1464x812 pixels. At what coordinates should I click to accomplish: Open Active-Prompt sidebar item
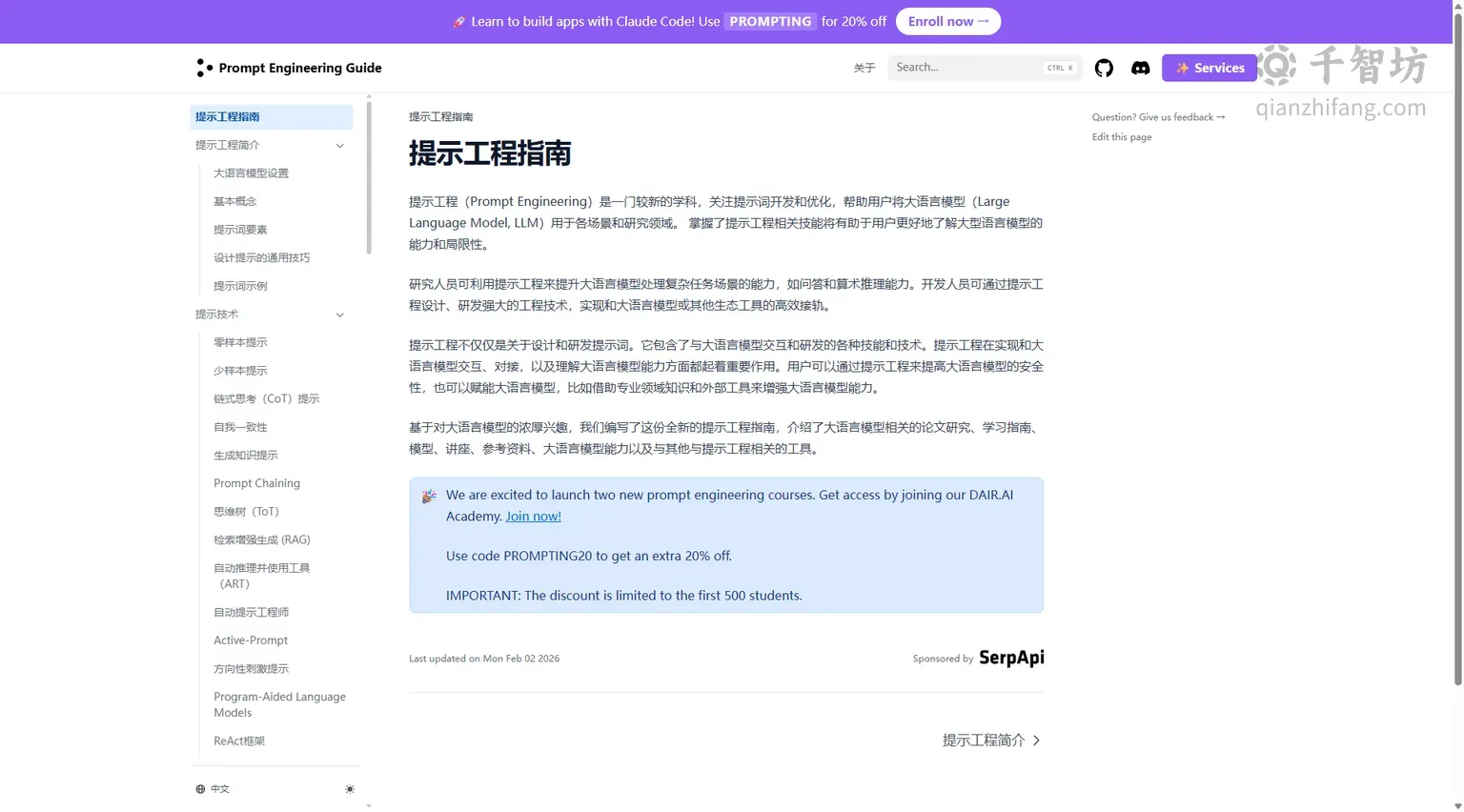point(251,640)
